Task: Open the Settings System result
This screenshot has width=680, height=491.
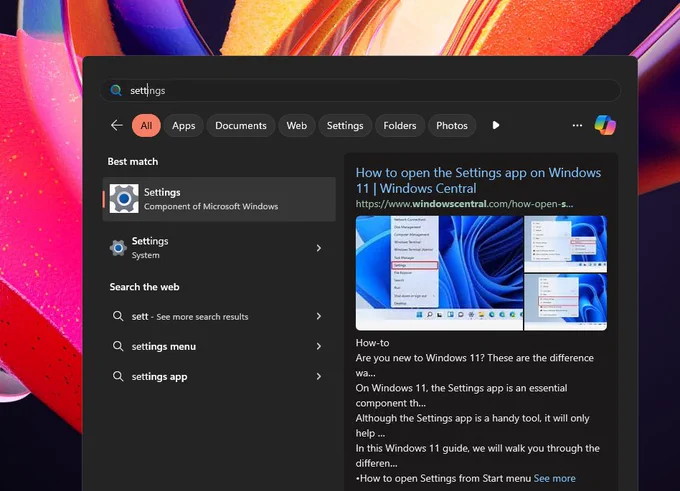Action: pyautogui.click(x=219, y=248)
